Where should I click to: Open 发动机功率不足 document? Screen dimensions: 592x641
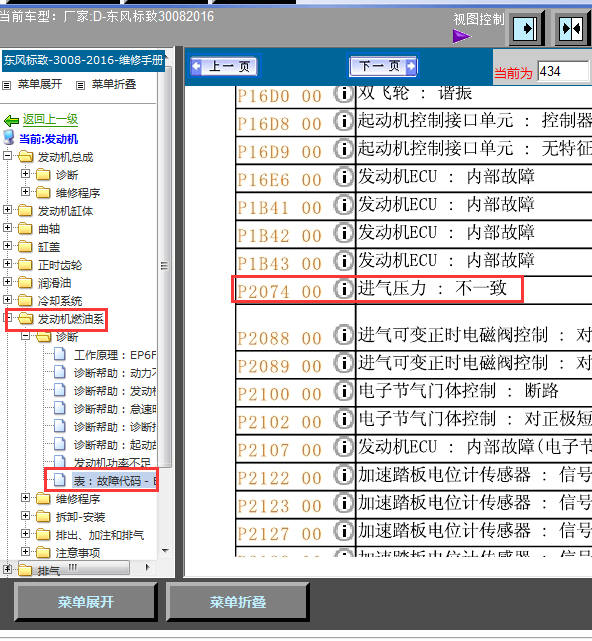pos(112,462)
